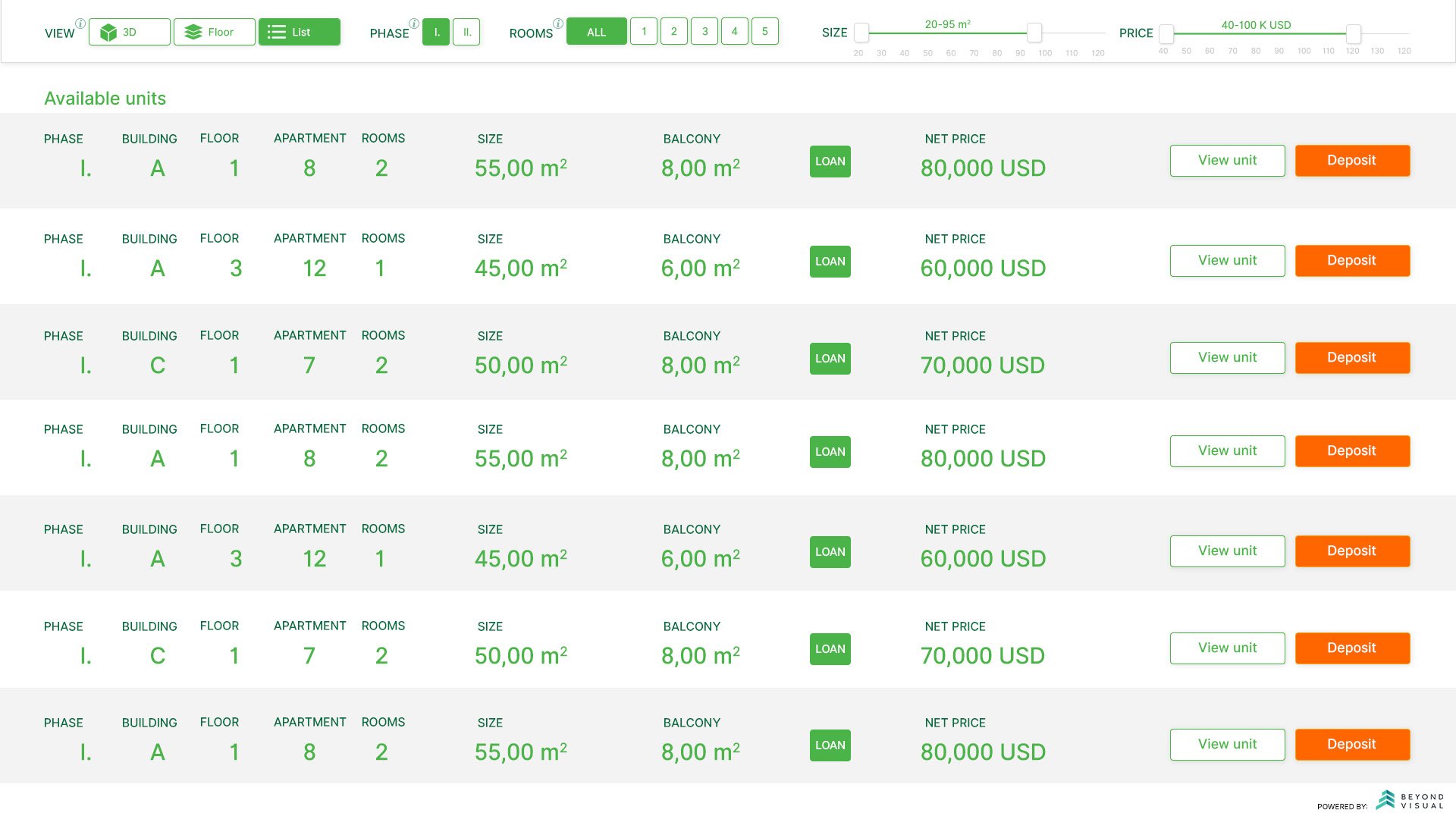The height and width of the screenshot is (819, 1456).
Task: Filter by 5 rooms
Action: (x=764, y=32)
